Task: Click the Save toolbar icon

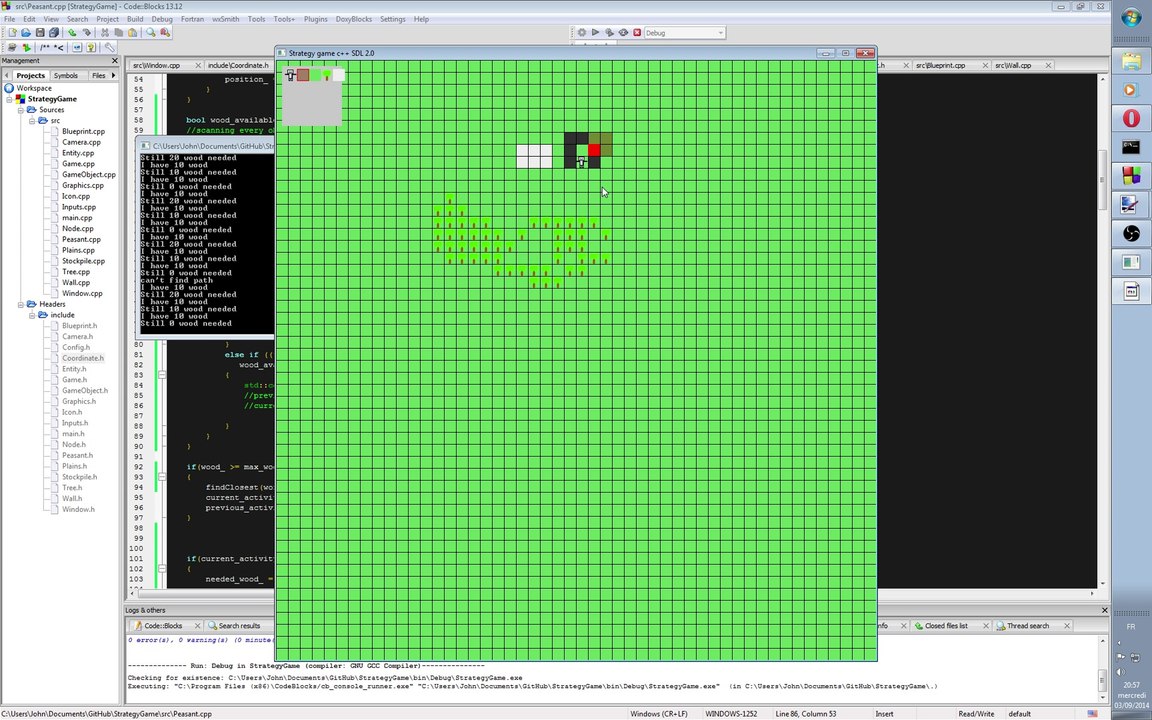Action: (x=40, y=32)
